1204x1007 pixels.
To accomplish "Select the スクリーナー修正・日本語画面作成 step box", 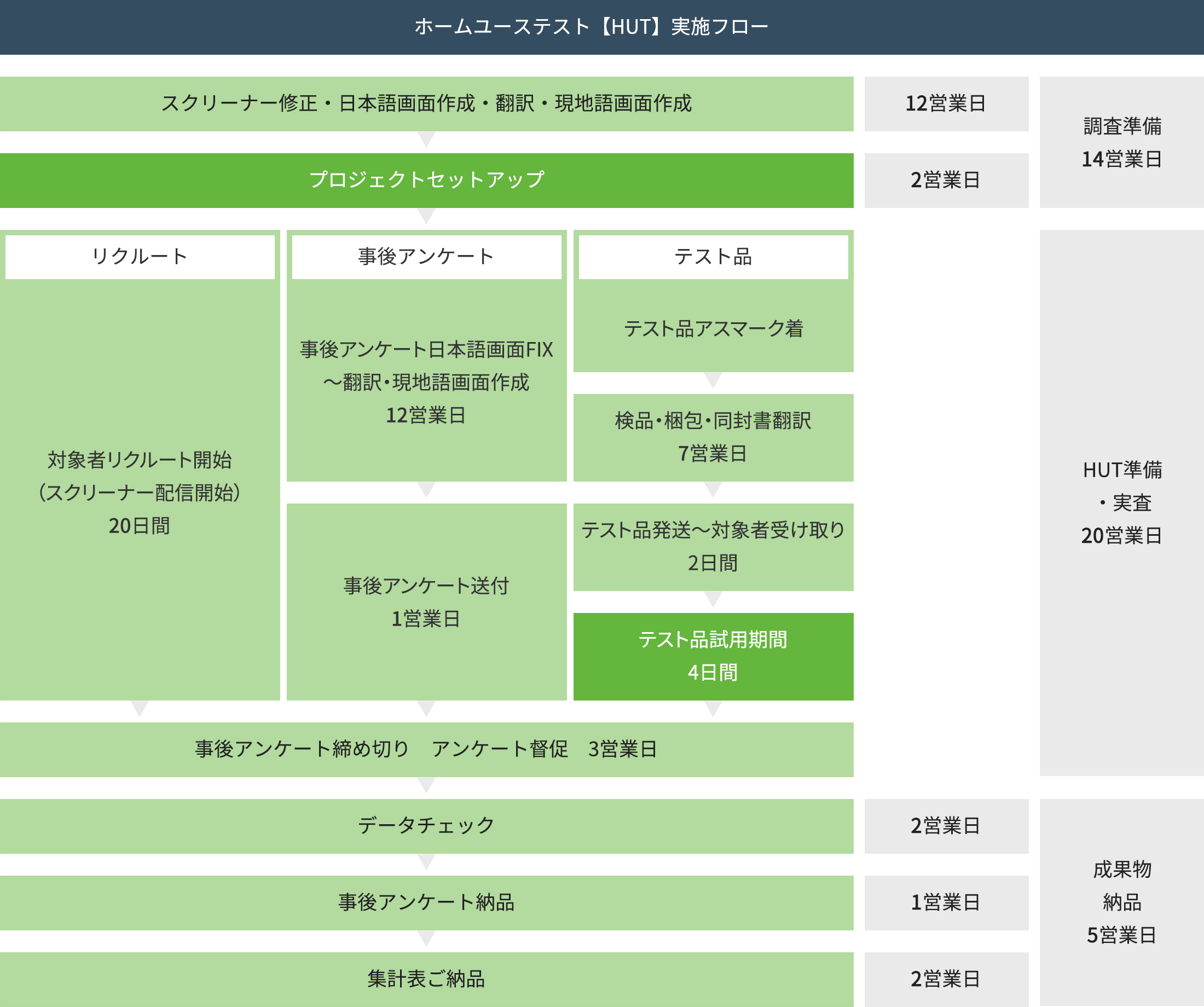I will point(427,105).
